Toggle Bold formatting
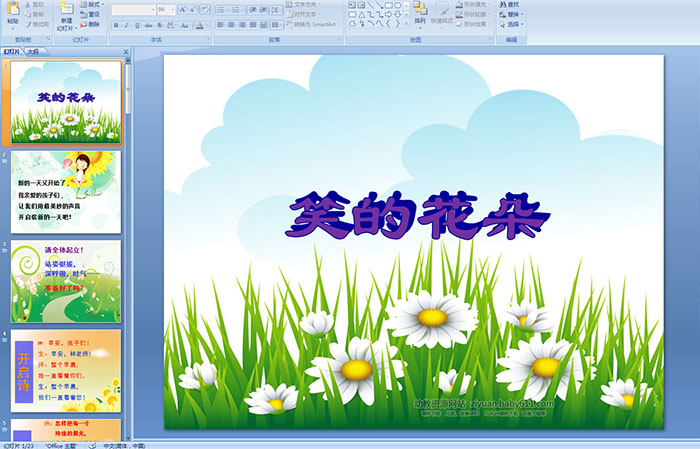Image resolution: width=700 pixels, height=449 pixels. pyautogui.click(x=116, y=25)
